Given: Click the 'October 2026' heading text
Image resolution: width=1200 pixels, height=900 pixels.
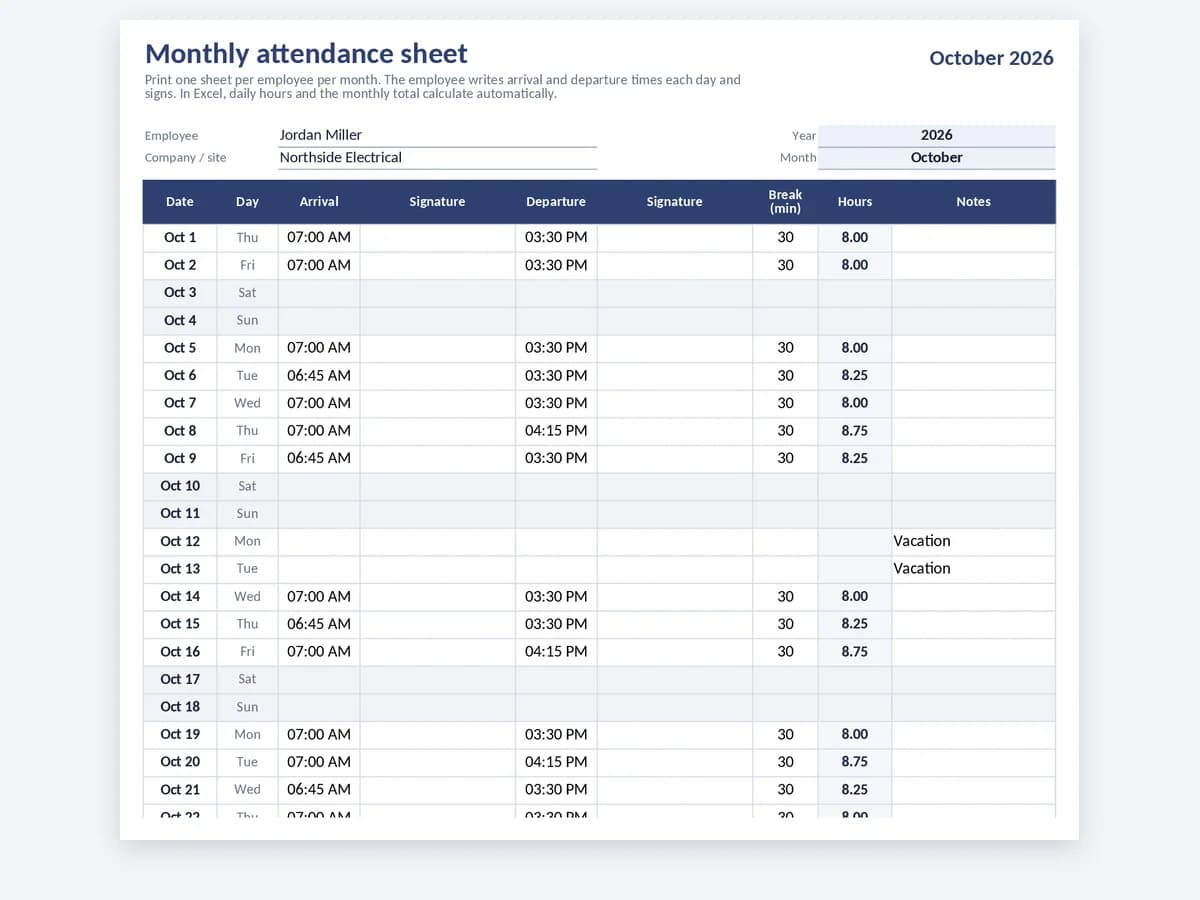Looking at the screenshot, I should [x=991, y=58].
